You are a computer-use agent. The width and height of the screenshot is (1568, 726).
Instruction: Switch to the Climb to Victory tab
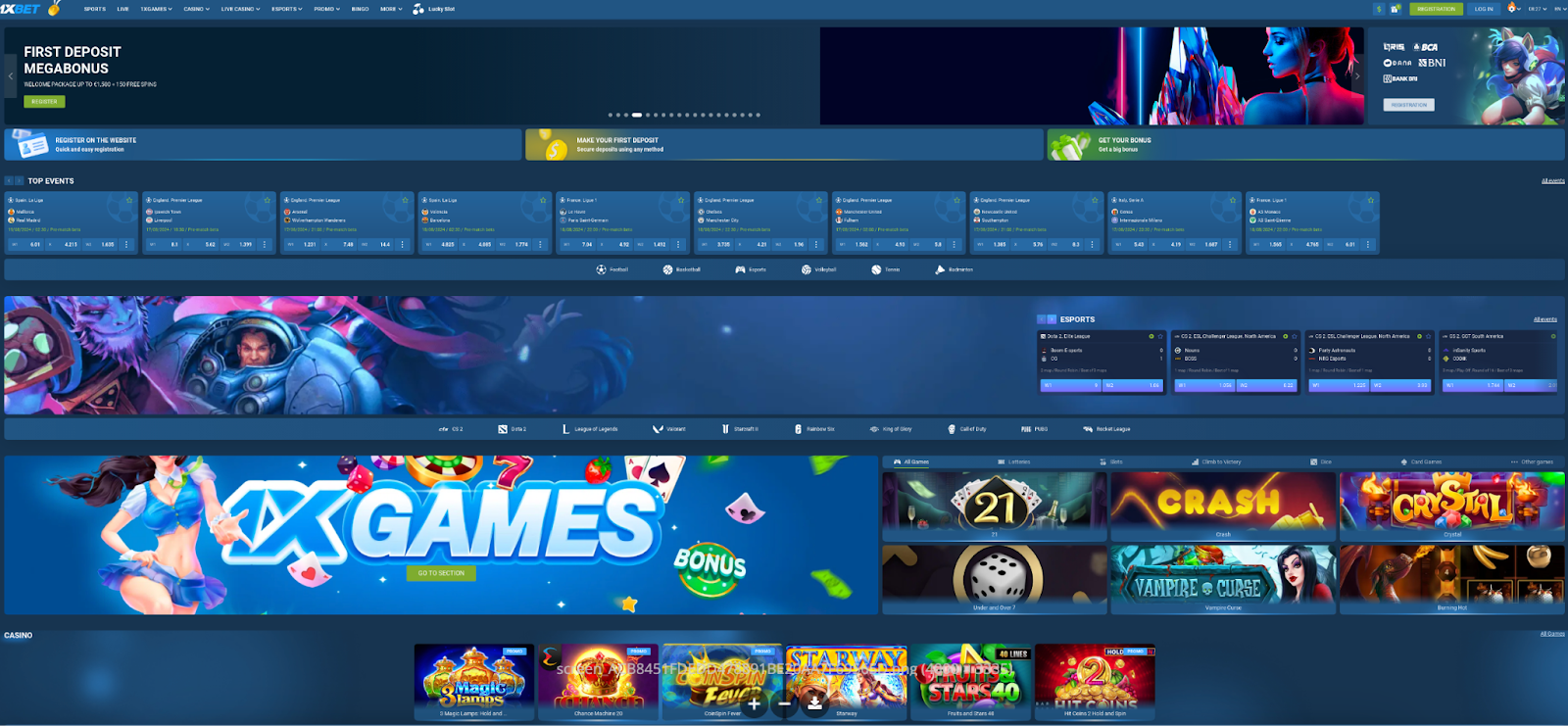coord(1216,461)
